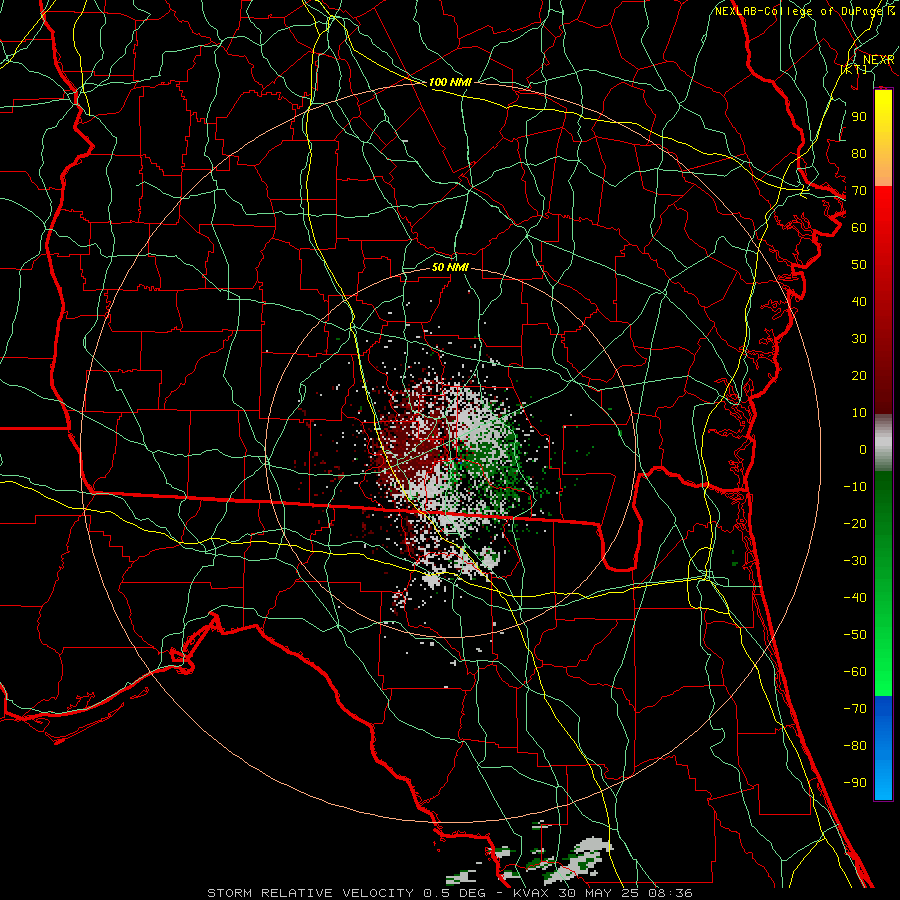Click the -10 value on the velocity scale

pyautogui.click(x=855, y=487)
